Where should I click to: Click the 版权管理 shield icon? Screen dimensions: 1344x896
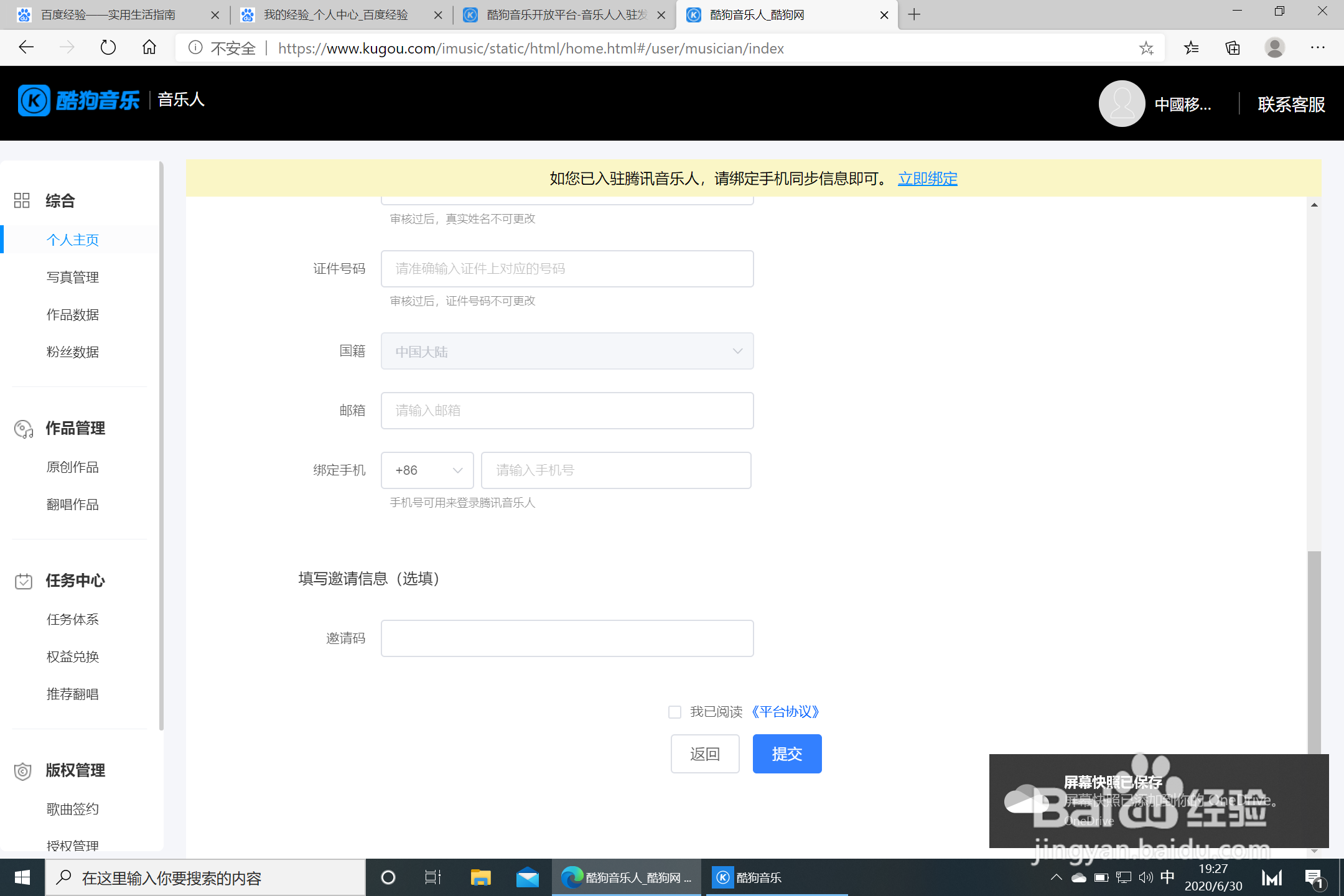click(23, 771)
